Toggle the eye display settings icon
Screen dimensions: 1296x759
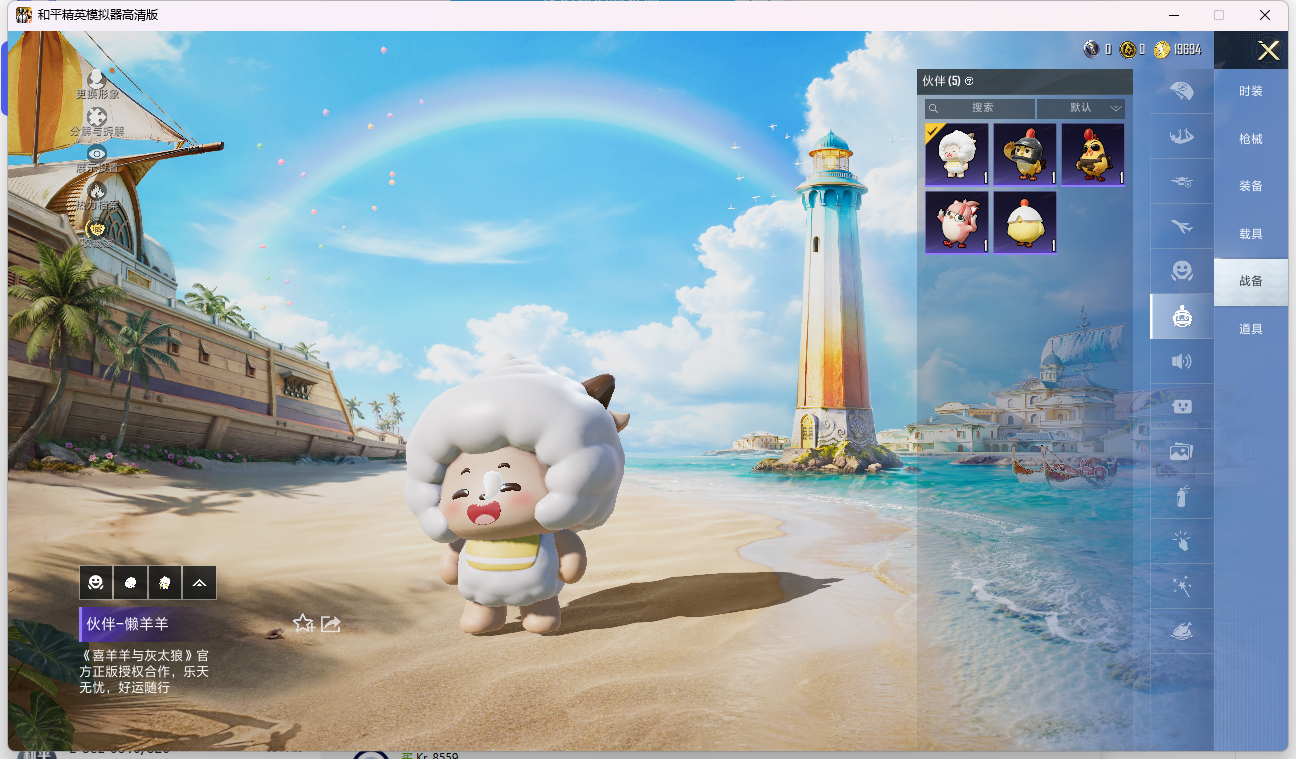click(x=97, y=153)
